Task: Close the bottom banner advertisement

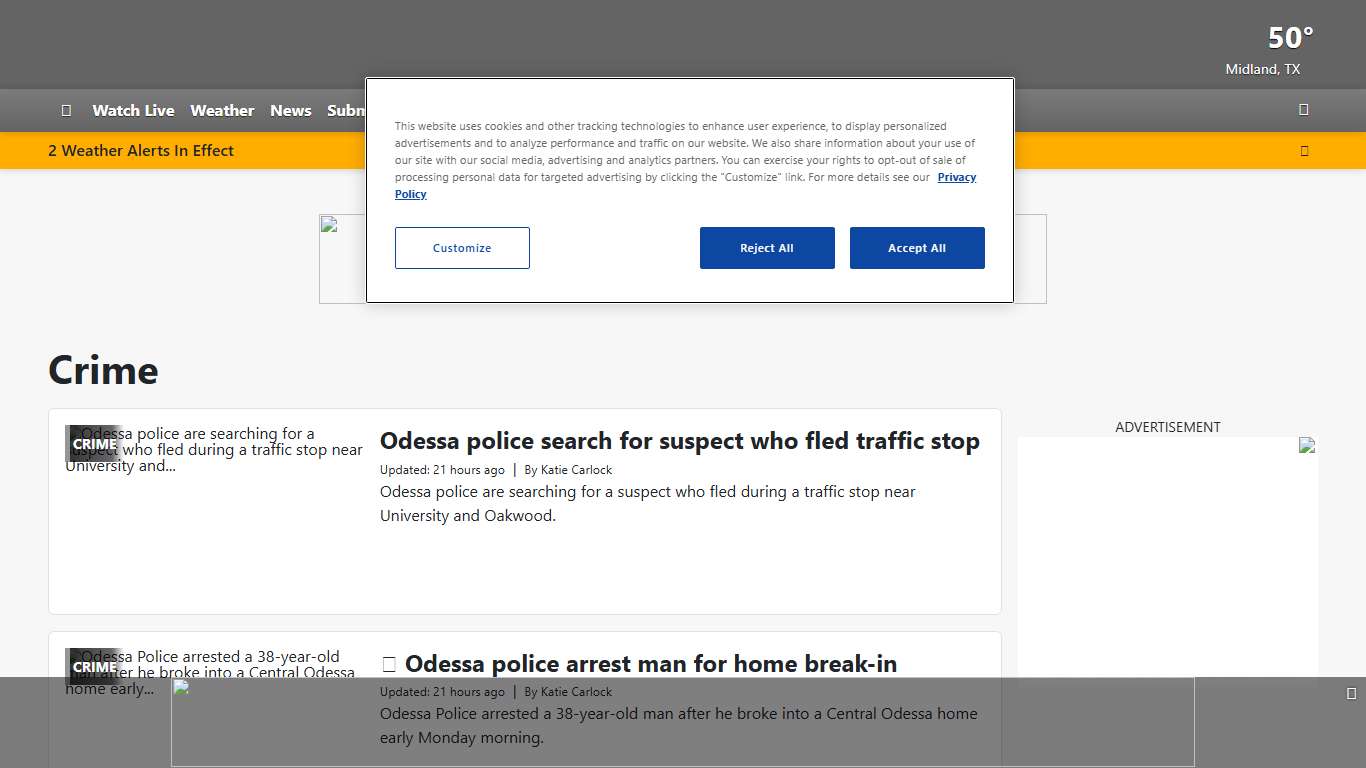Action: click(1351, 694)
